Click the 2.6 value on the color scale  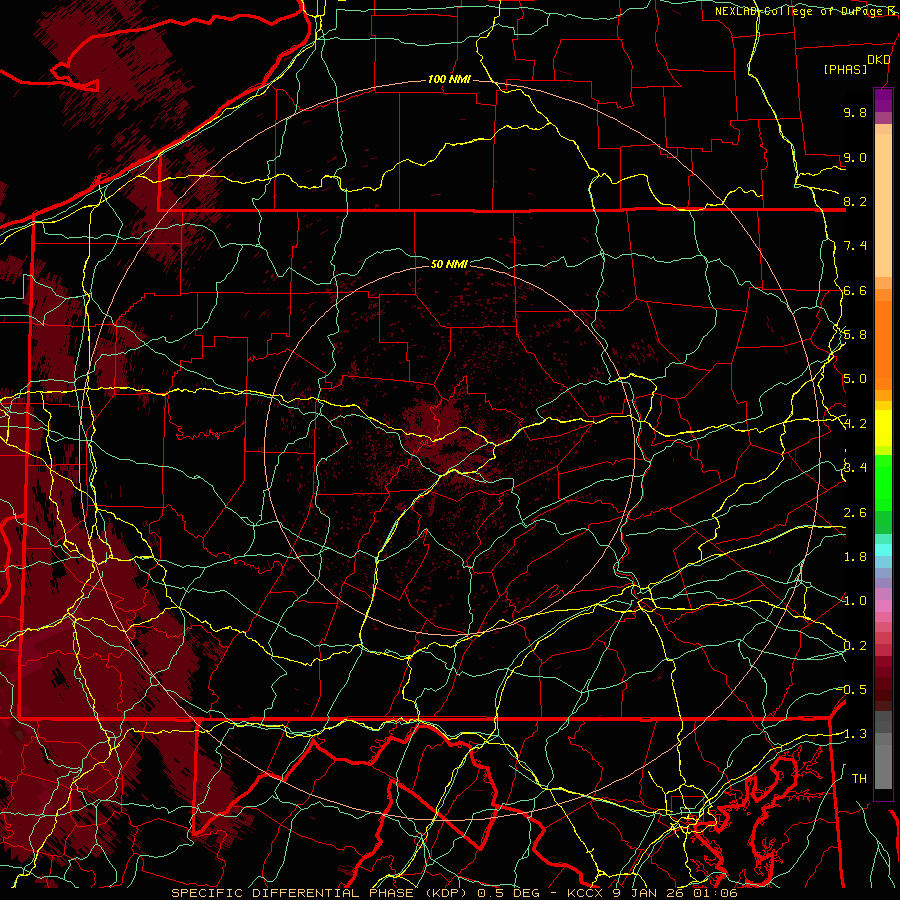coord(855,513)
